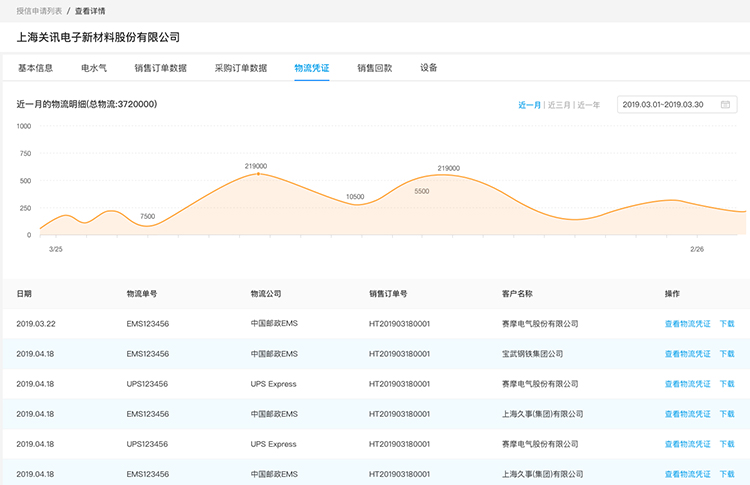The width and height of the screenshot is (750, 485).
Task: Open the date range picker 2019.03.01-2019.03.30
Action: tap(664, 104)
